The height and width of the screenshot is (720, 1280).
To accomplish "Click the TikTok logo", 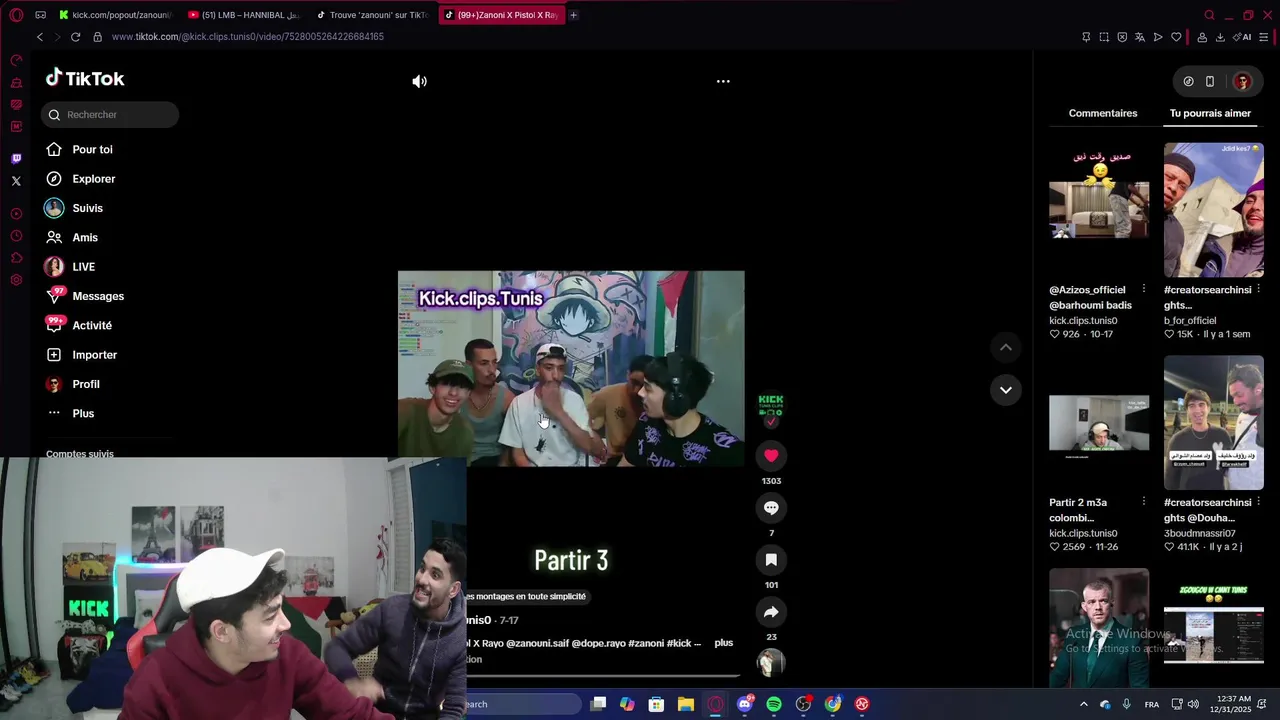I will (85, 78).
